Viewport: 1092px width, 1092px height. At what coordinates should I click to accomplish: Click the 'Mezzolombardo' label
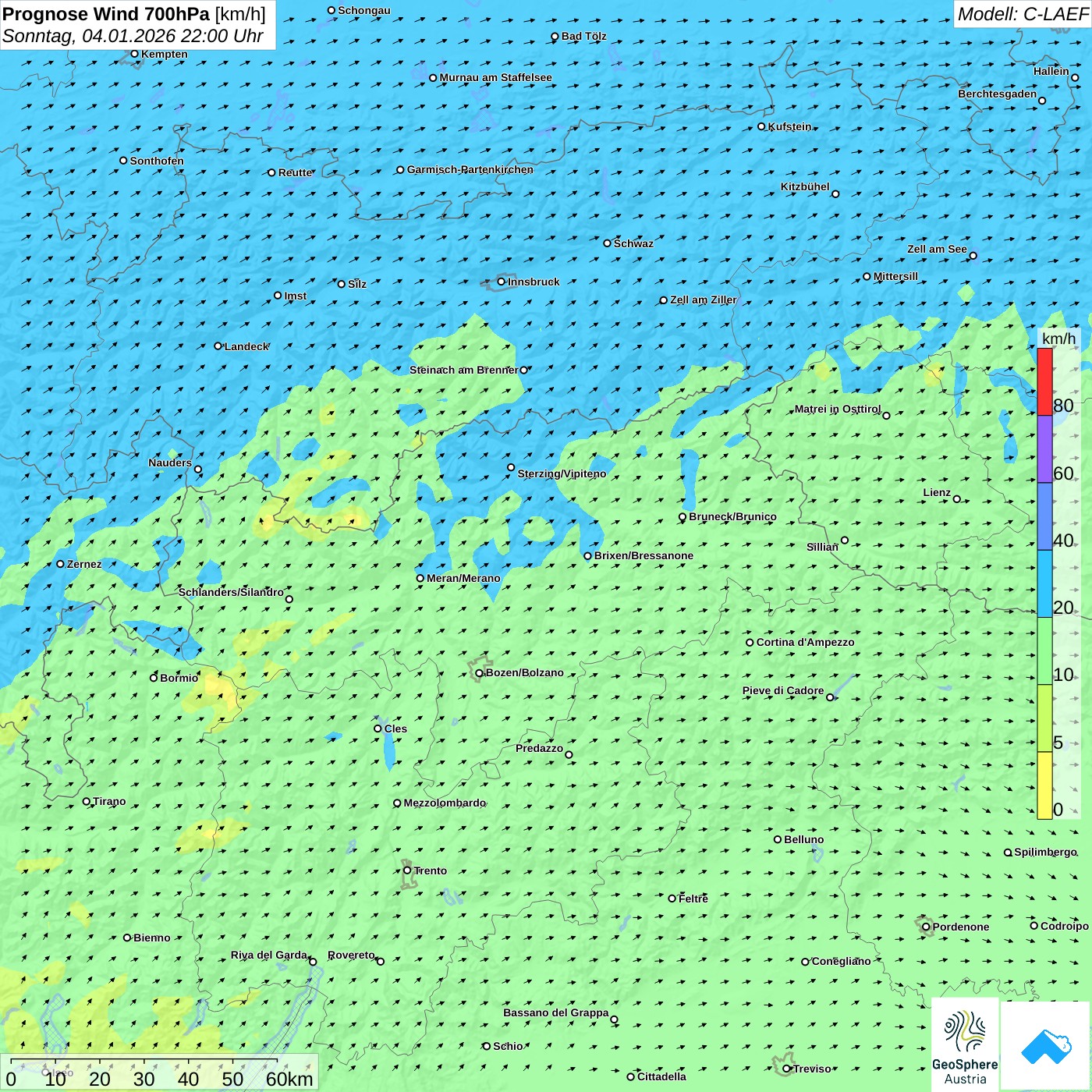pos(445,803)
